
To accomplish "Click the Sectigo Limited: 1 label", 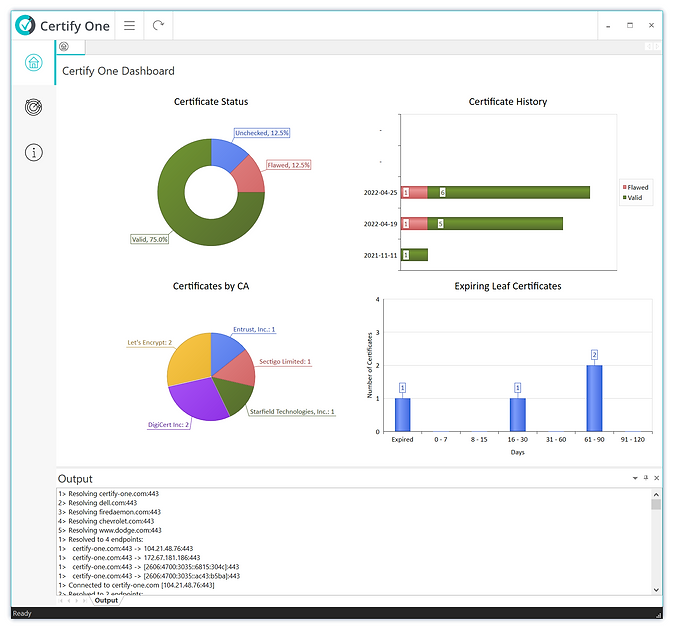I will 285,362.
